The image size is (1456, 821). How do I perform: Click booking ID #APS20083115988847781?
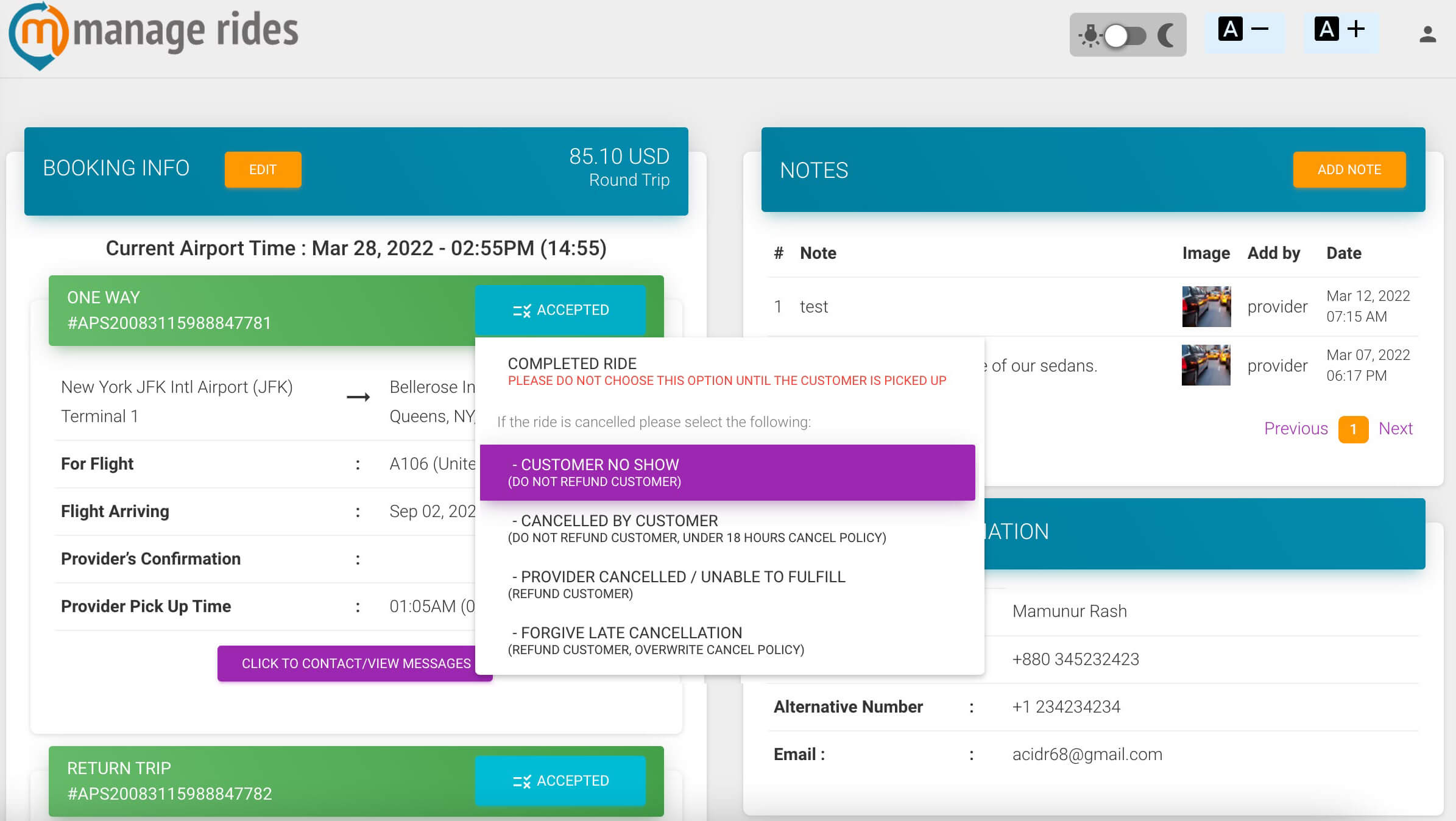(169, 323)
